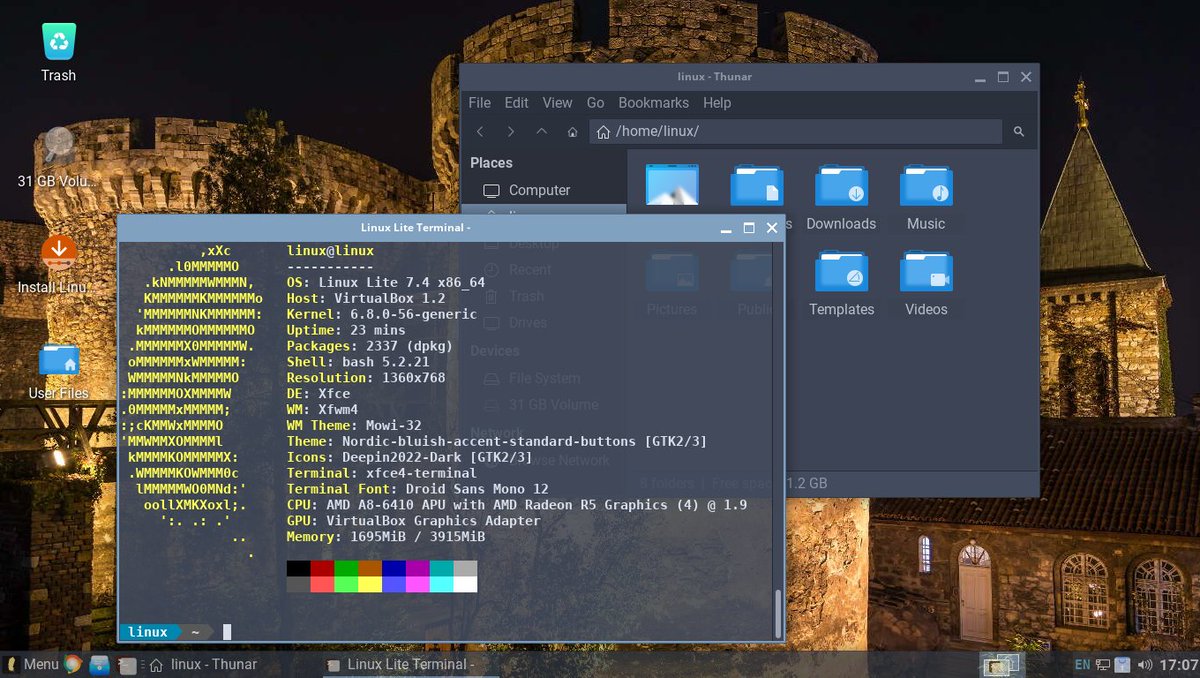Open the Edit menu in Thunar
Image resolution: width=1200 pixels, height=678 pixels.
517,103
